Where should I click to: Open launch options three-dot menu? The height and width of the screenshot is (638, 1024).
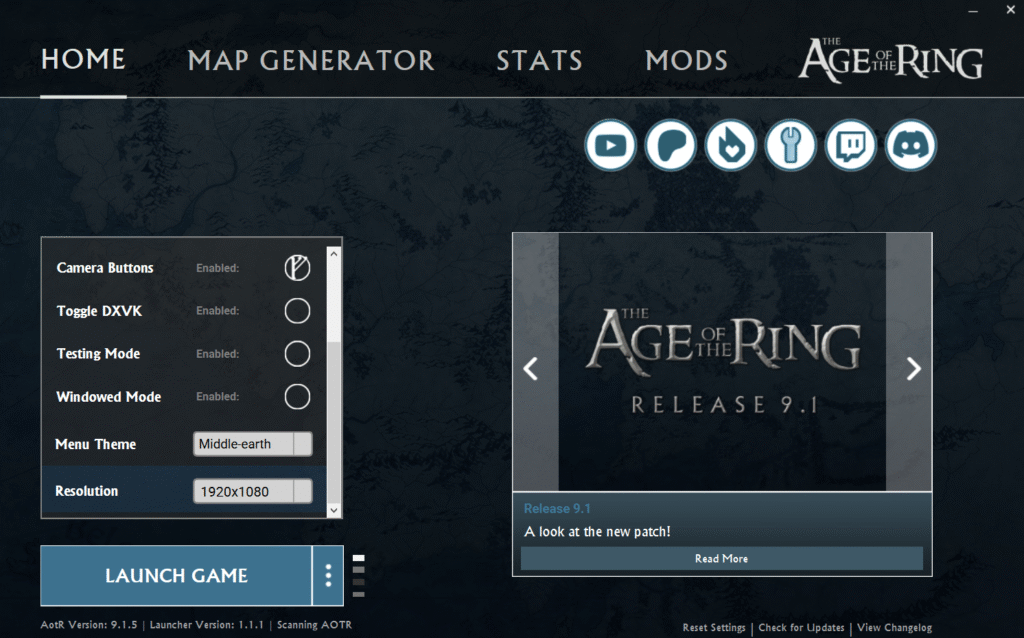(328, 575)
